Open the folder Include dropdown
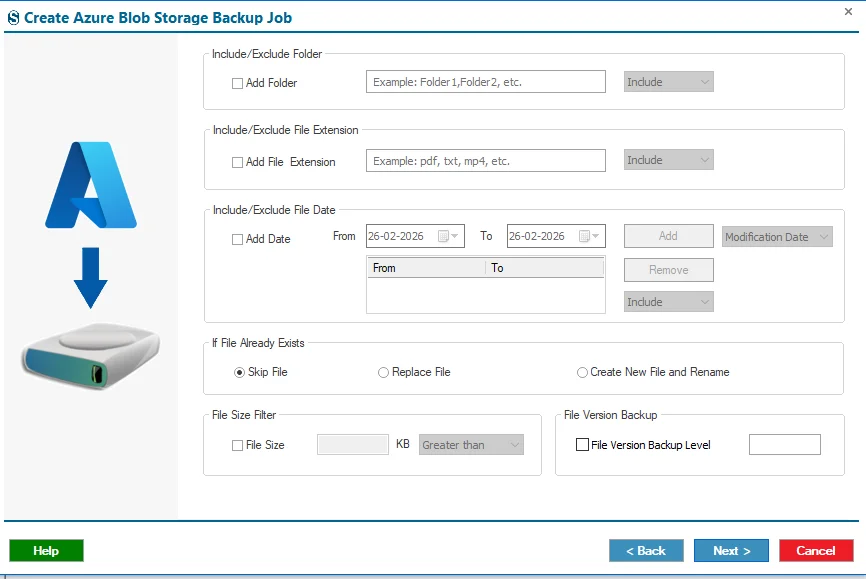The width and height of the screenshot is (866, 579). pyautogui.click(x=668, y=82)
